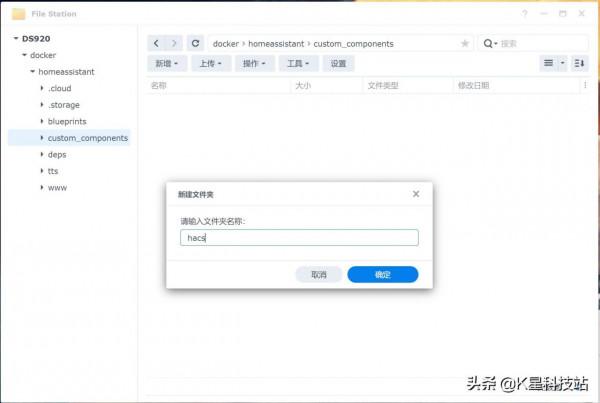Sort by the 文件类型 column header
The width and height of the screenshot is (600, 403).
pos(383,85)
